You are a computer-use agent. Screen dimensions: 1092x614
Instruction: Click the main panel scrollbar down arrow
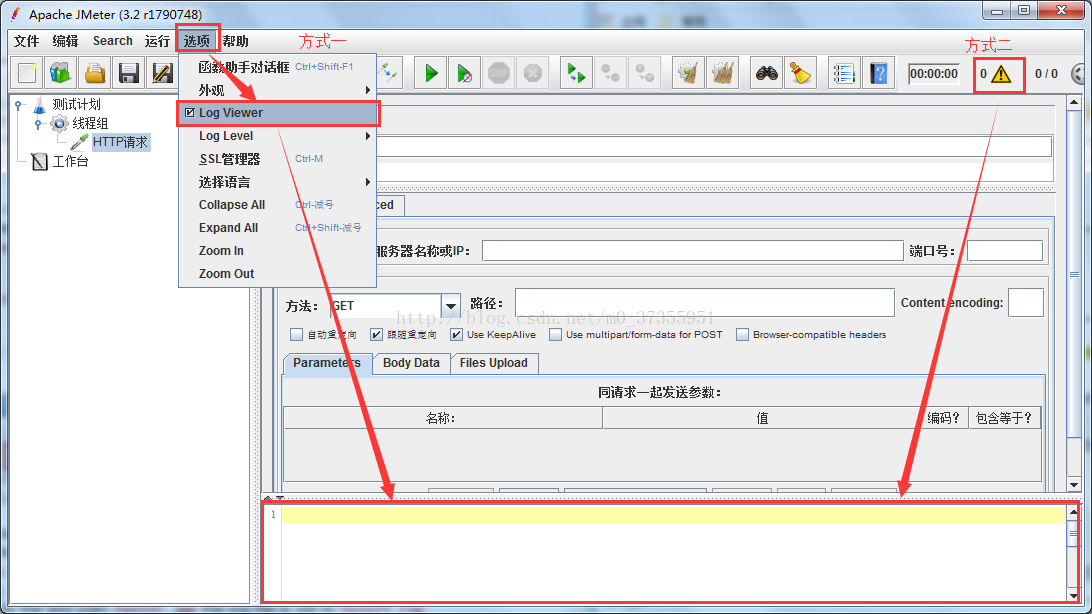1074,485
